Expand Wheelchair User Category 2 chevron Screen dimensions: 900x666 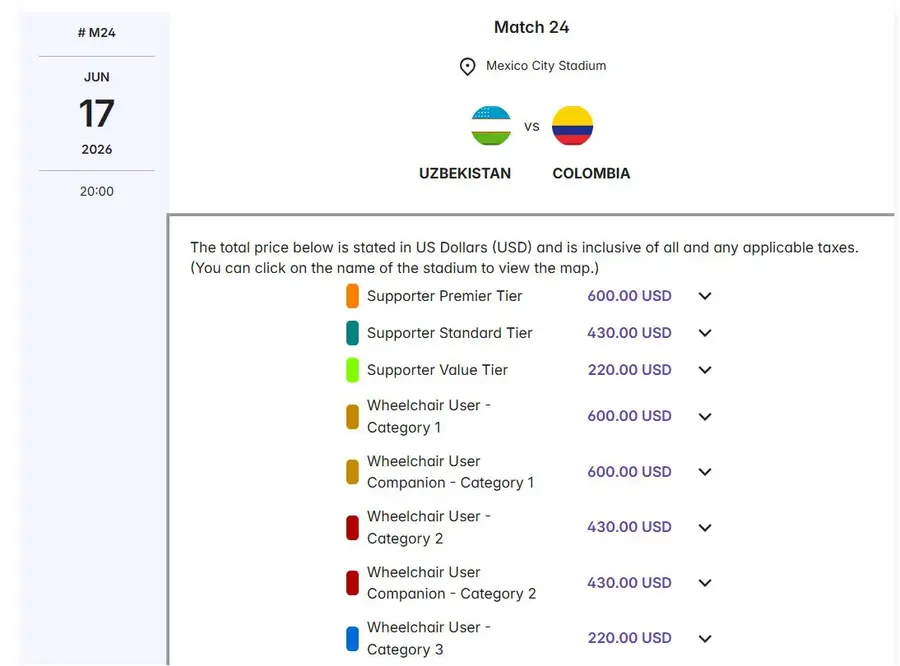(705, 528)
